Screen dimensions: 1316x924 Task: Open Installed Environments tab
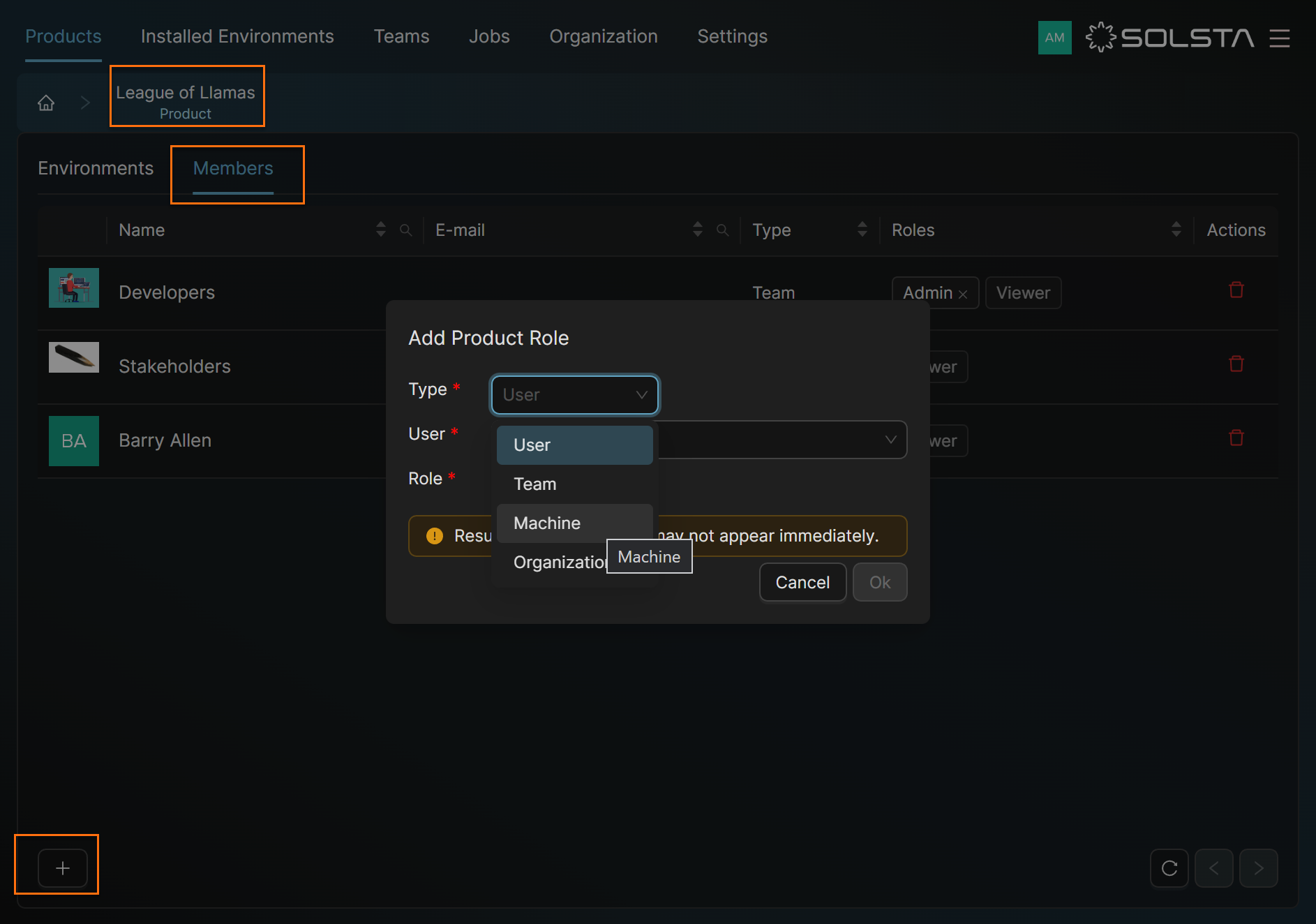point(237,36)
